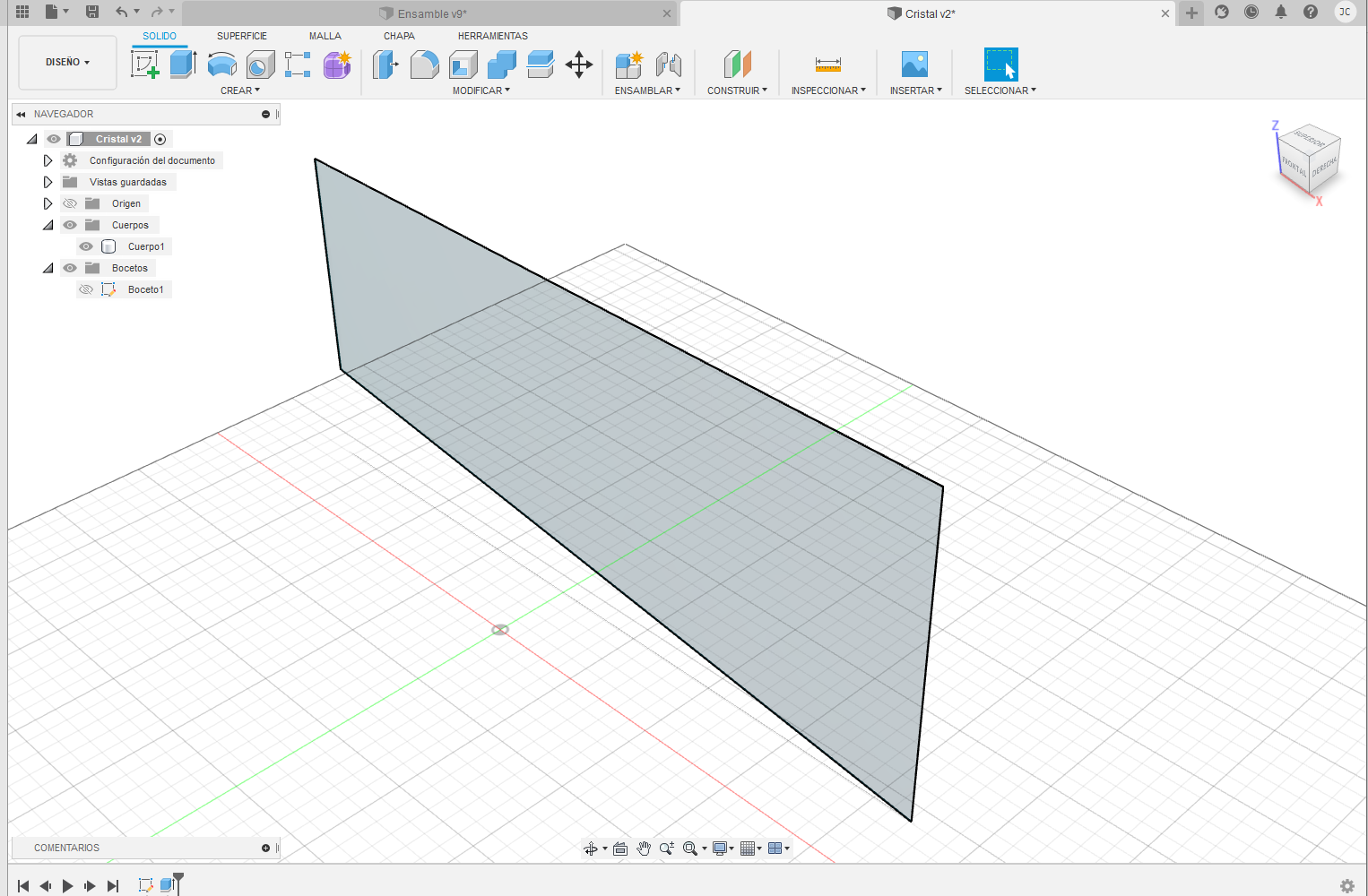The image size is (1368, 896).
Task: Select the Press Pull tool
Action: pyautogui.click(x=385, y=65)
